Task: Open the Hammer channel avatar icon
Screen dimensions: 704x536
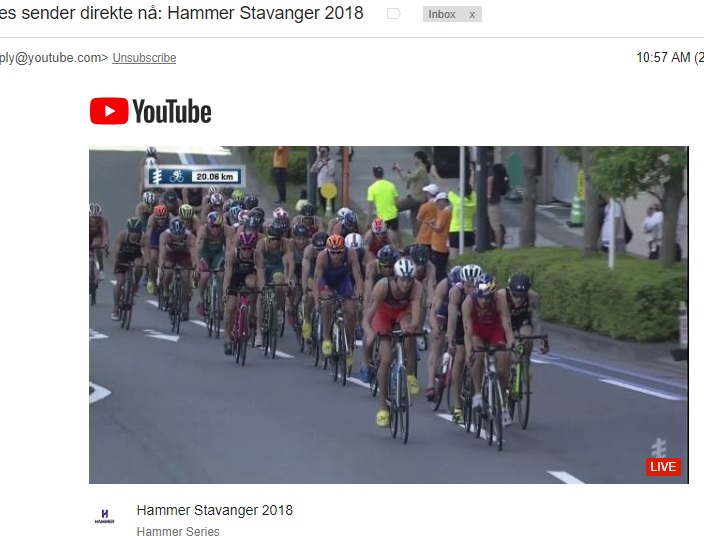Action: [x=104, y=516]
